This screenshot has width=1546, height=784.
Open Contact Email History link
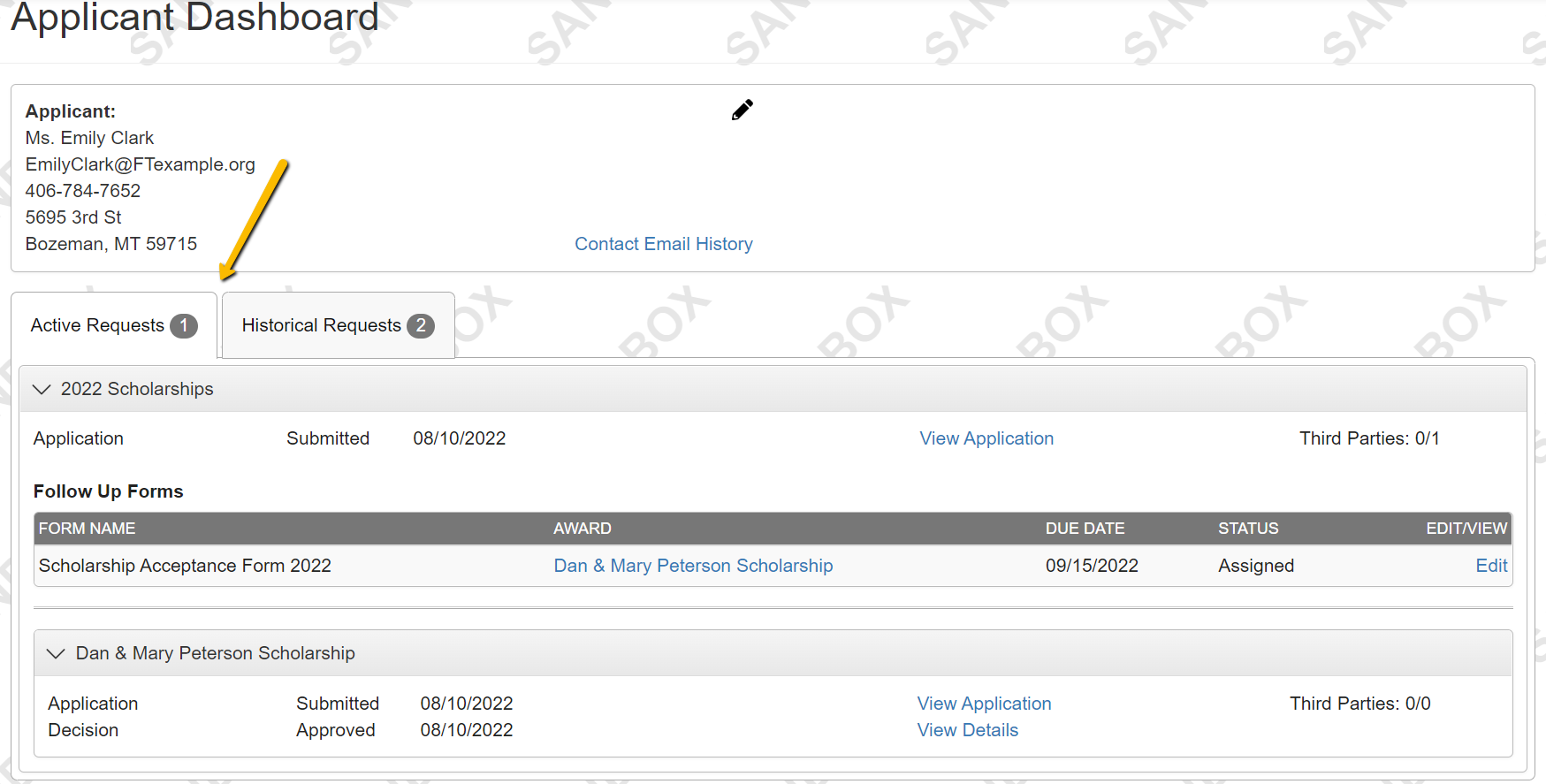[664, 244]
